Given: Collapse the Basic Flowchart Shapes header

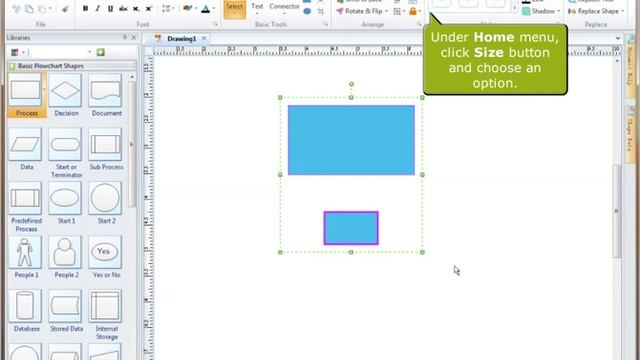Looking at the screenshot, I should tap(72, 66).
